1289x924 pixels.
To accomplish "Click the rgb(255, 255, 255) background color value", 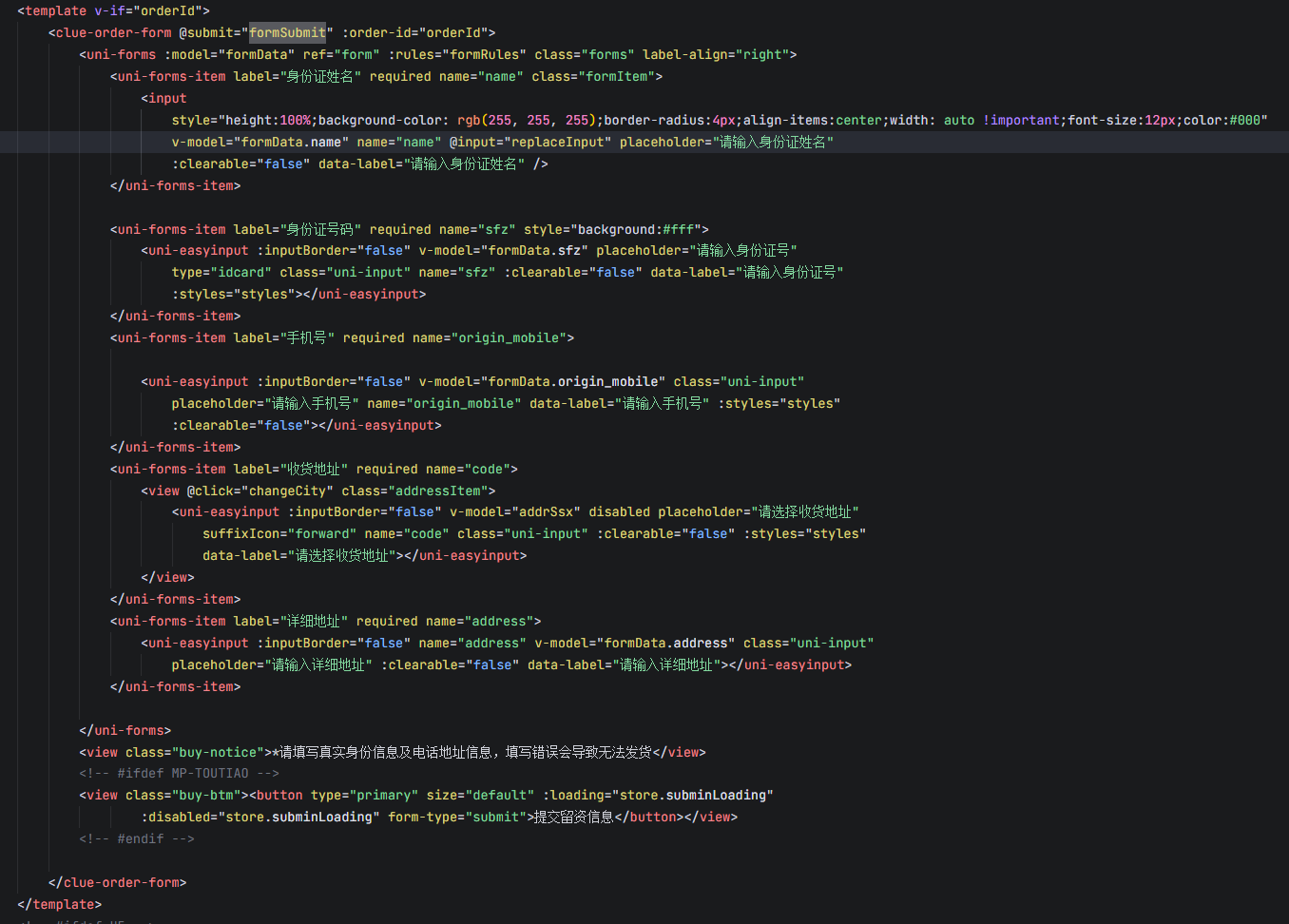I will tap(526, 120).
